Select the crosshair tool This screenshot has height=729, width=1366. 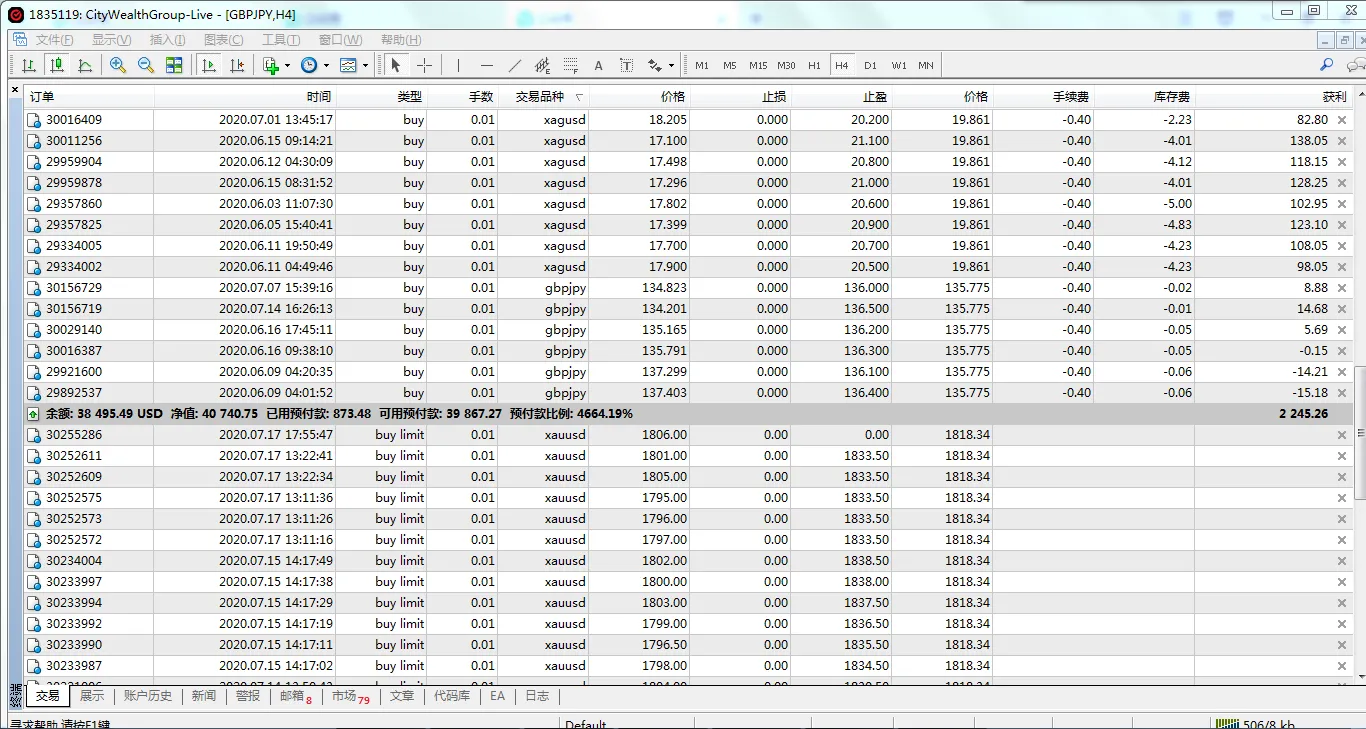(424, 65)
